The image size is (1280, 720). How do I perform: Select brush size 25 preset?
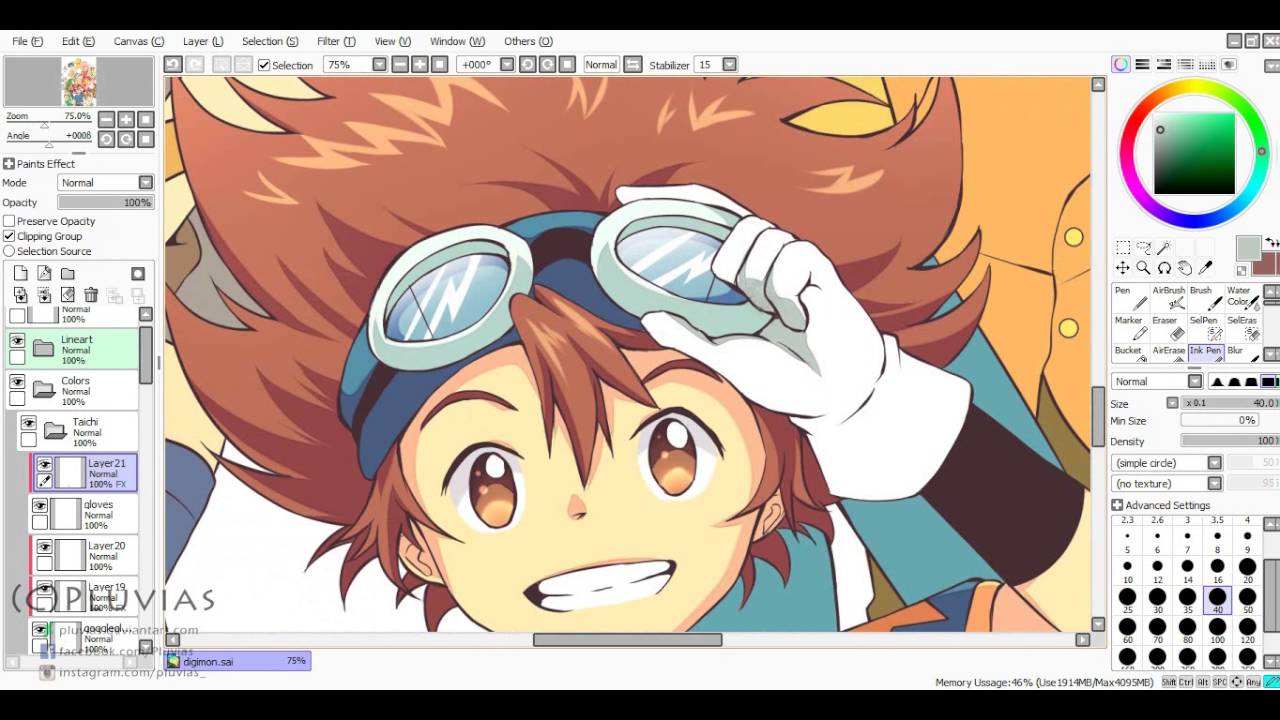point(1127,599)
